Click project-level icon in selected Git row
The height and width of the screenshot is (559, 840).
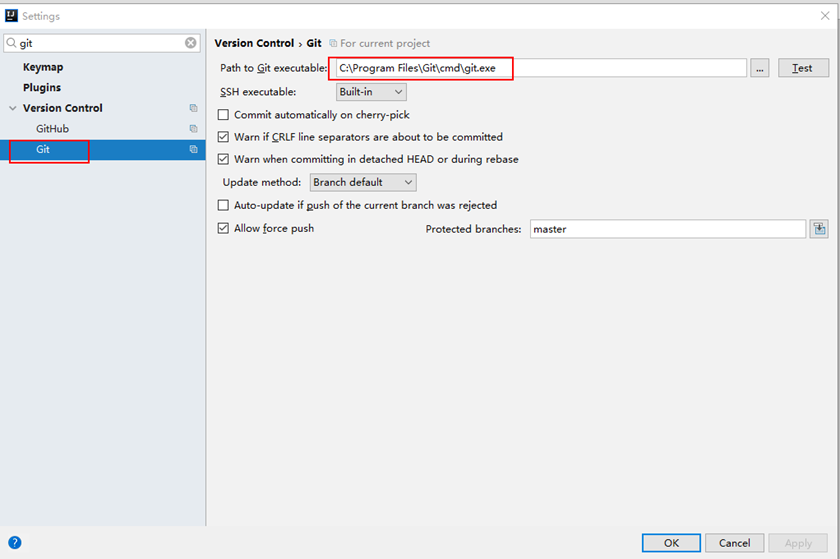point(193,150)
